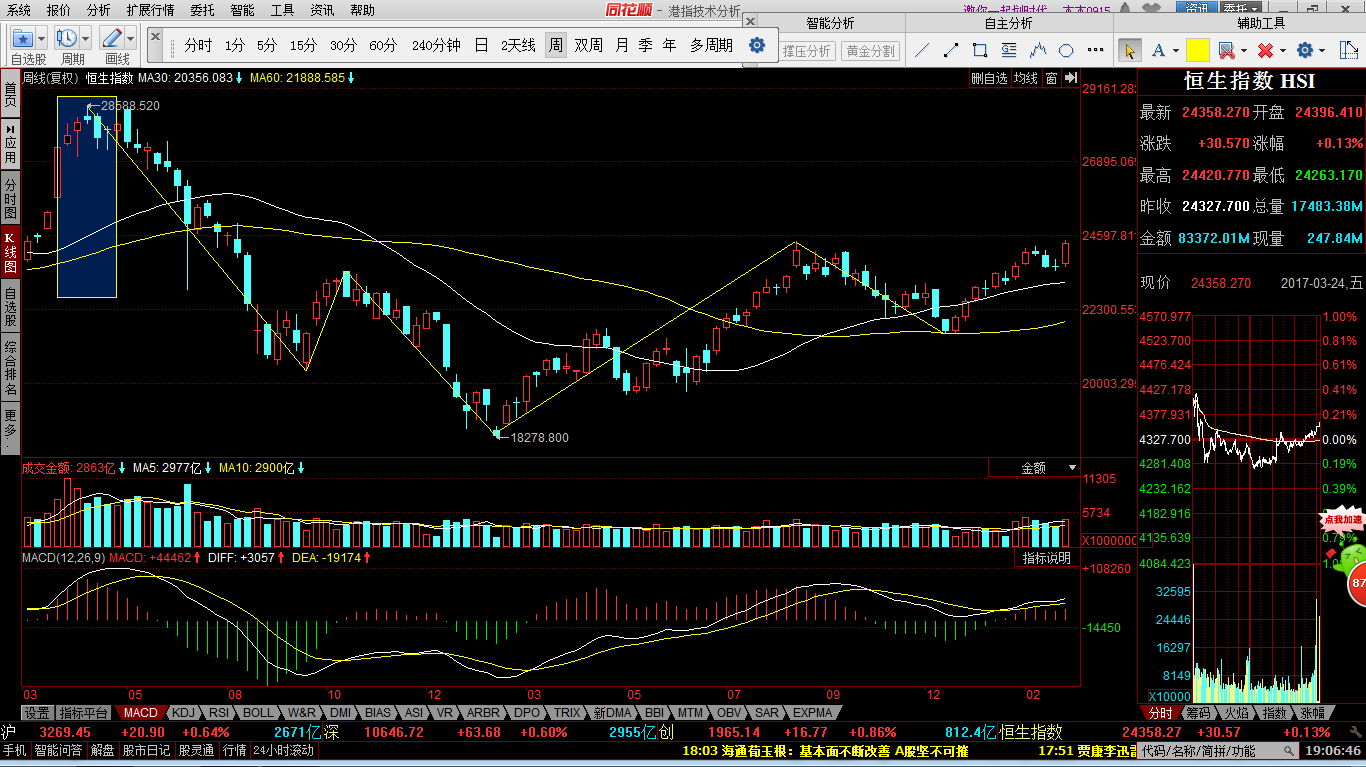Click the red X delete drawings icon
The image size is (1366, 767).
(1265, 50)
